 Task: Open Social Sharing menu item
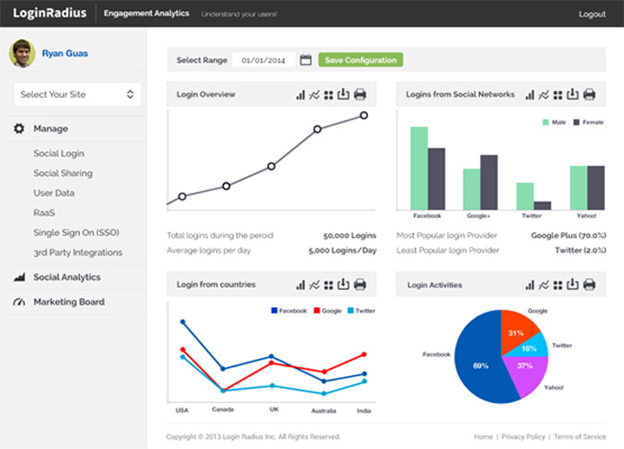(63, 173)
